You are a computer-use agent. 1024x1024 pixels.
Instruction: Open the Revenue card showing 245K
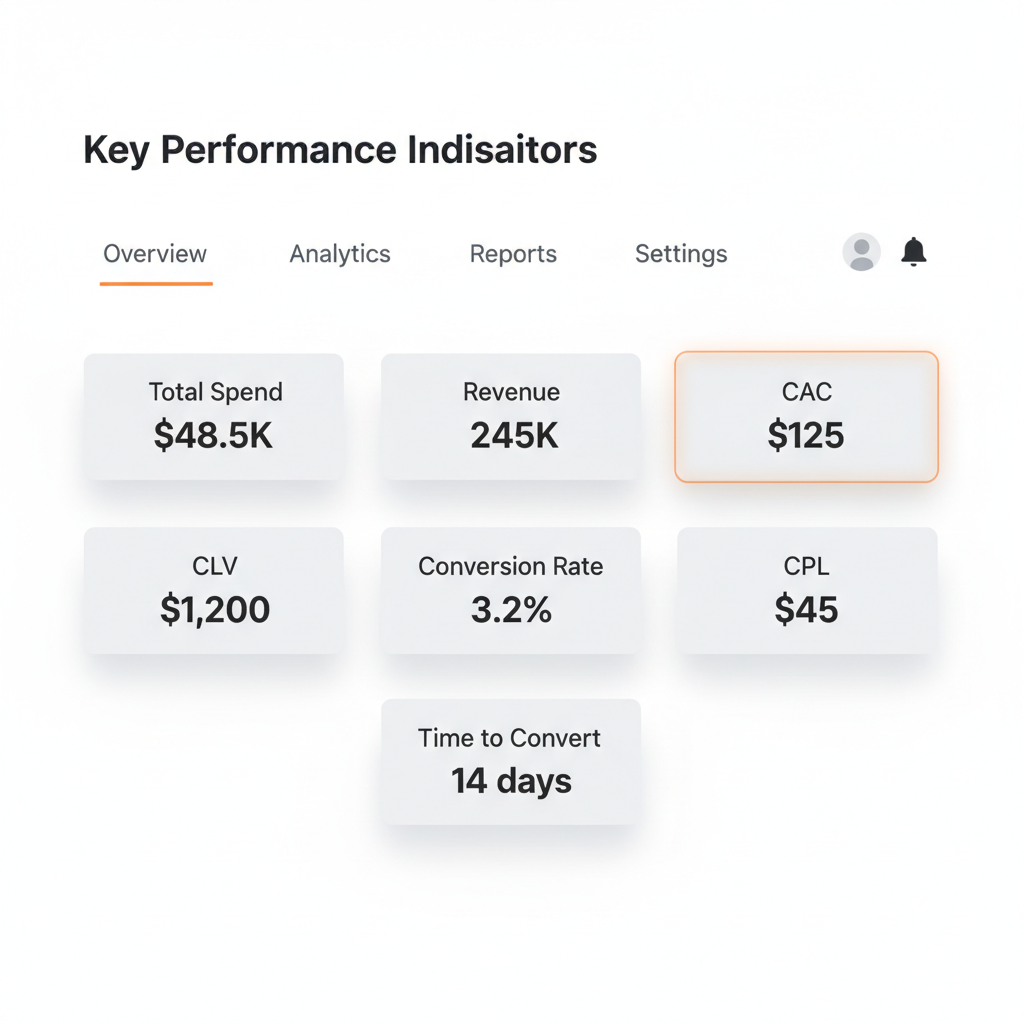511,416
